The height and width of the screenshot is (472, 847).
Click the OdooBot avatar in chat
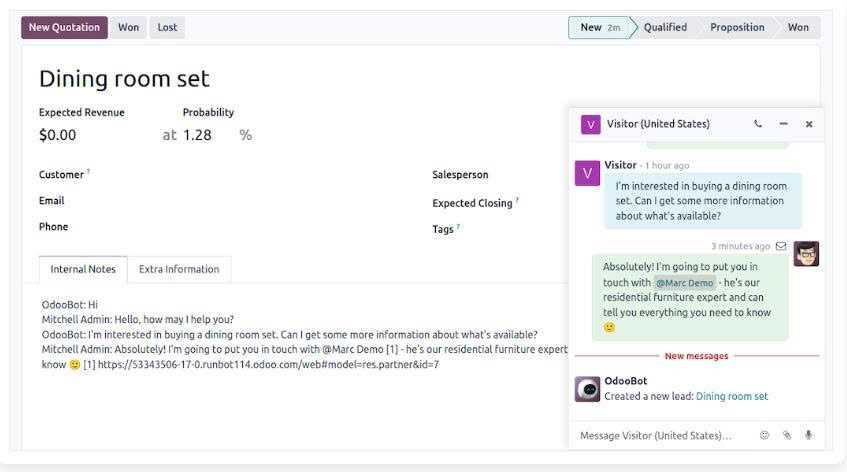coord(588,389)
